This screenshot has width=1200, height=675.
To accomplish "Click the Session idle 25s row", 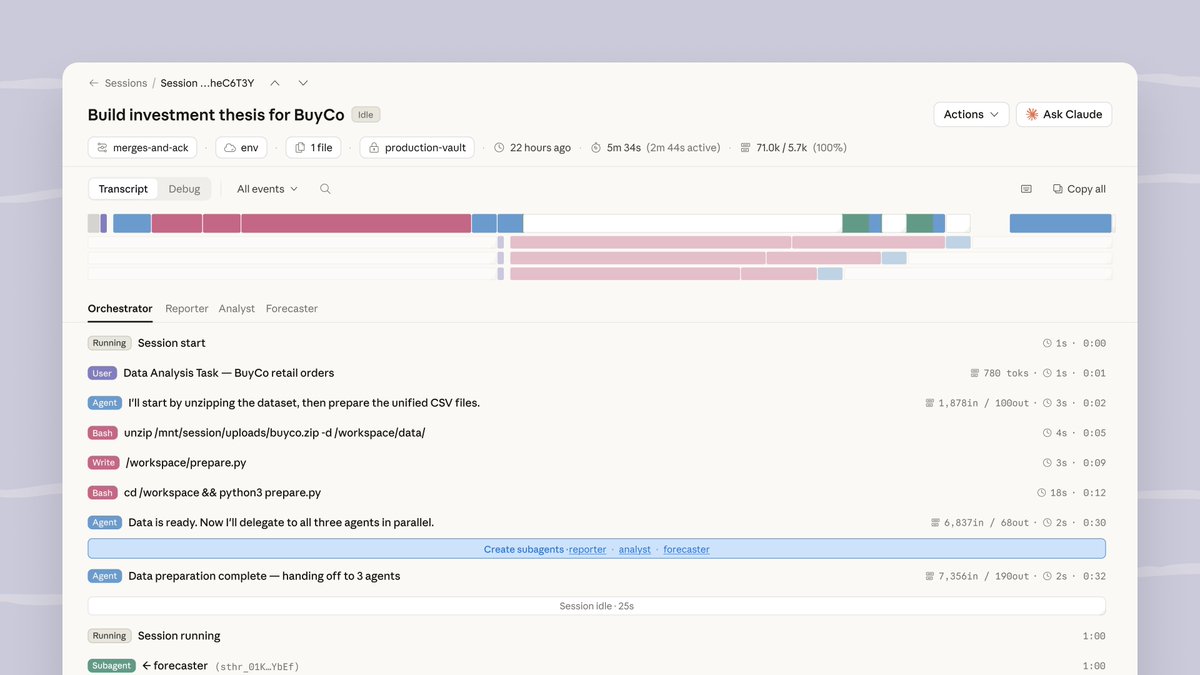I will (596, 605).
